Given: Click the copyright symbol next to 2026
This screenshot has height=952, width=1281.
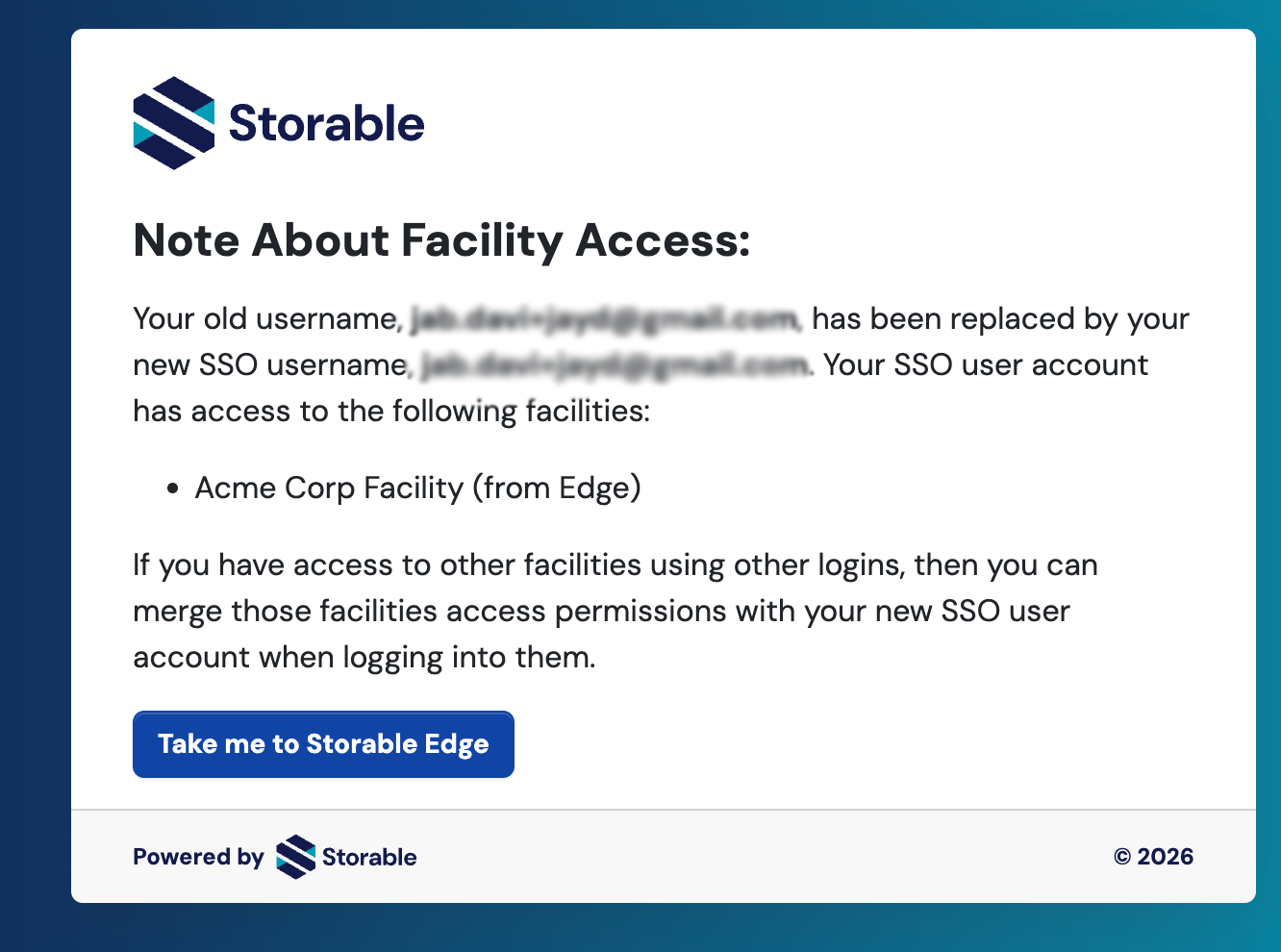Looking at the screenshot, I should coord(1121,856).
